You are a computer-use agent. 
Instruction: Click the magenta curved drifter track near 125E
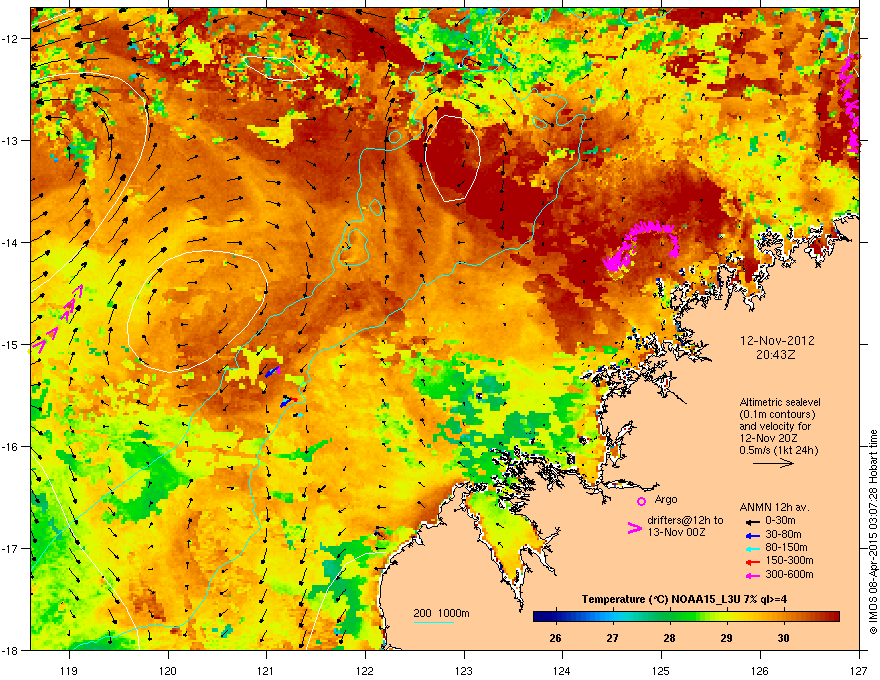pyautogui.click(x=641, y=245)
